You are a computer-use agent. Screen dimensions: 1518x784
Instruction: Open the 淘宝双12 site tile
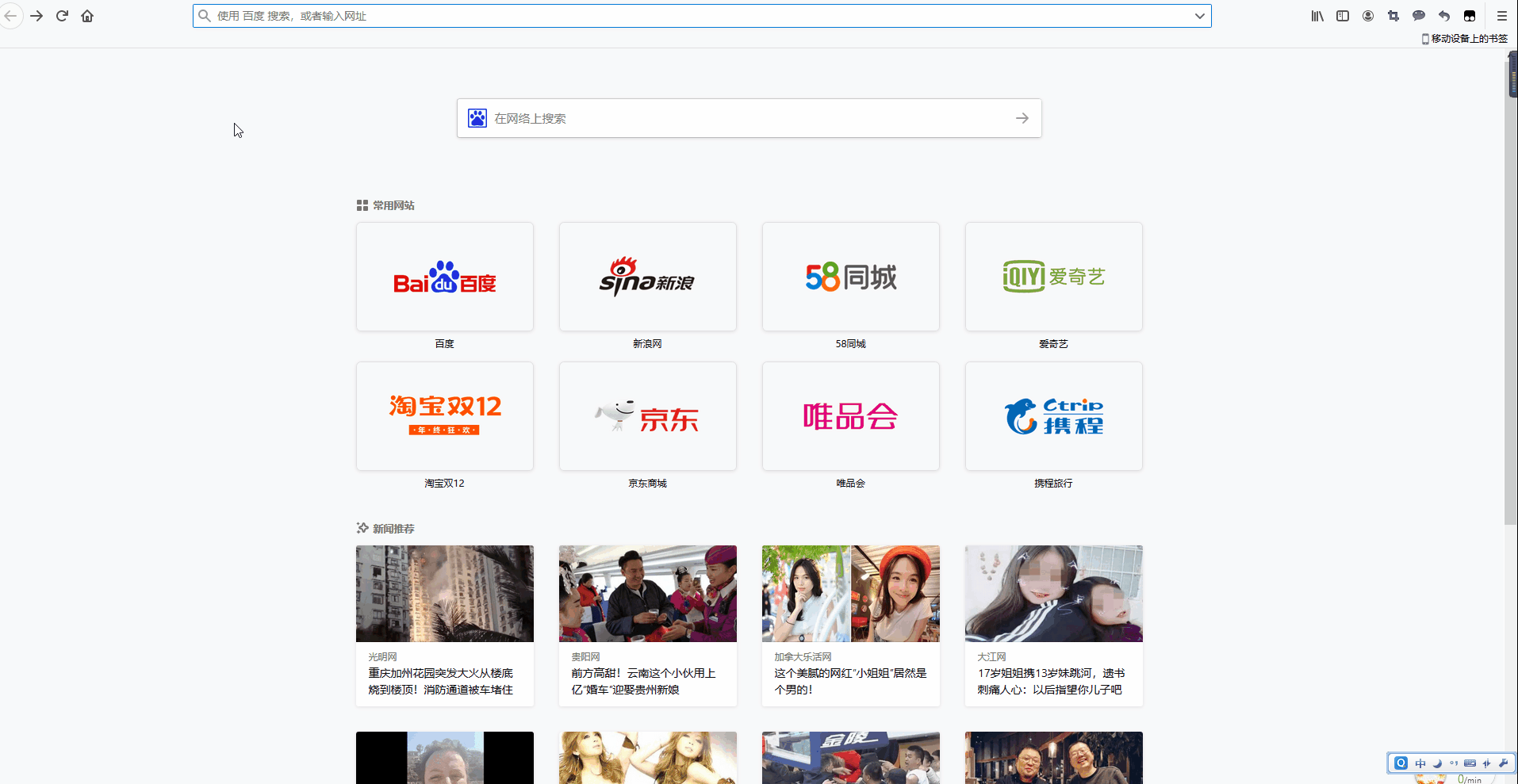(x=445, y=416)
